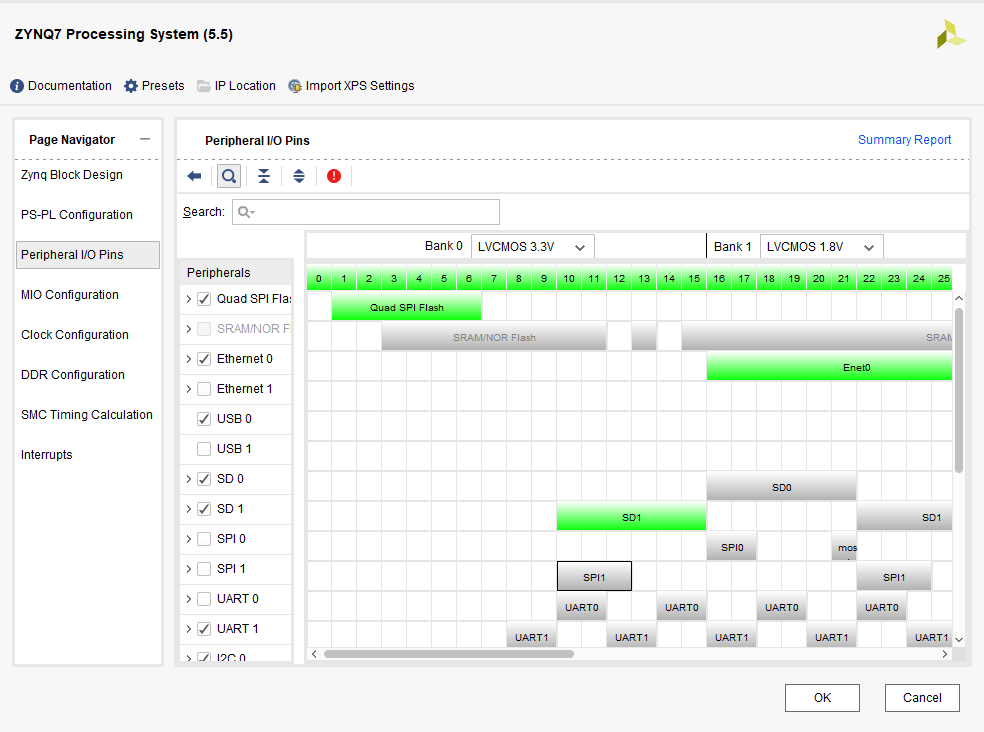Click the collapse all toolbar icon
The height and width of the screenshot is (732, 984).
pyautogui.click(x=264, y=176)
